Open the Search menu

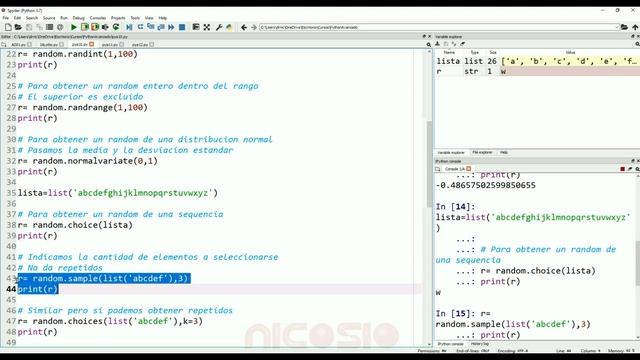coord(31,18)
